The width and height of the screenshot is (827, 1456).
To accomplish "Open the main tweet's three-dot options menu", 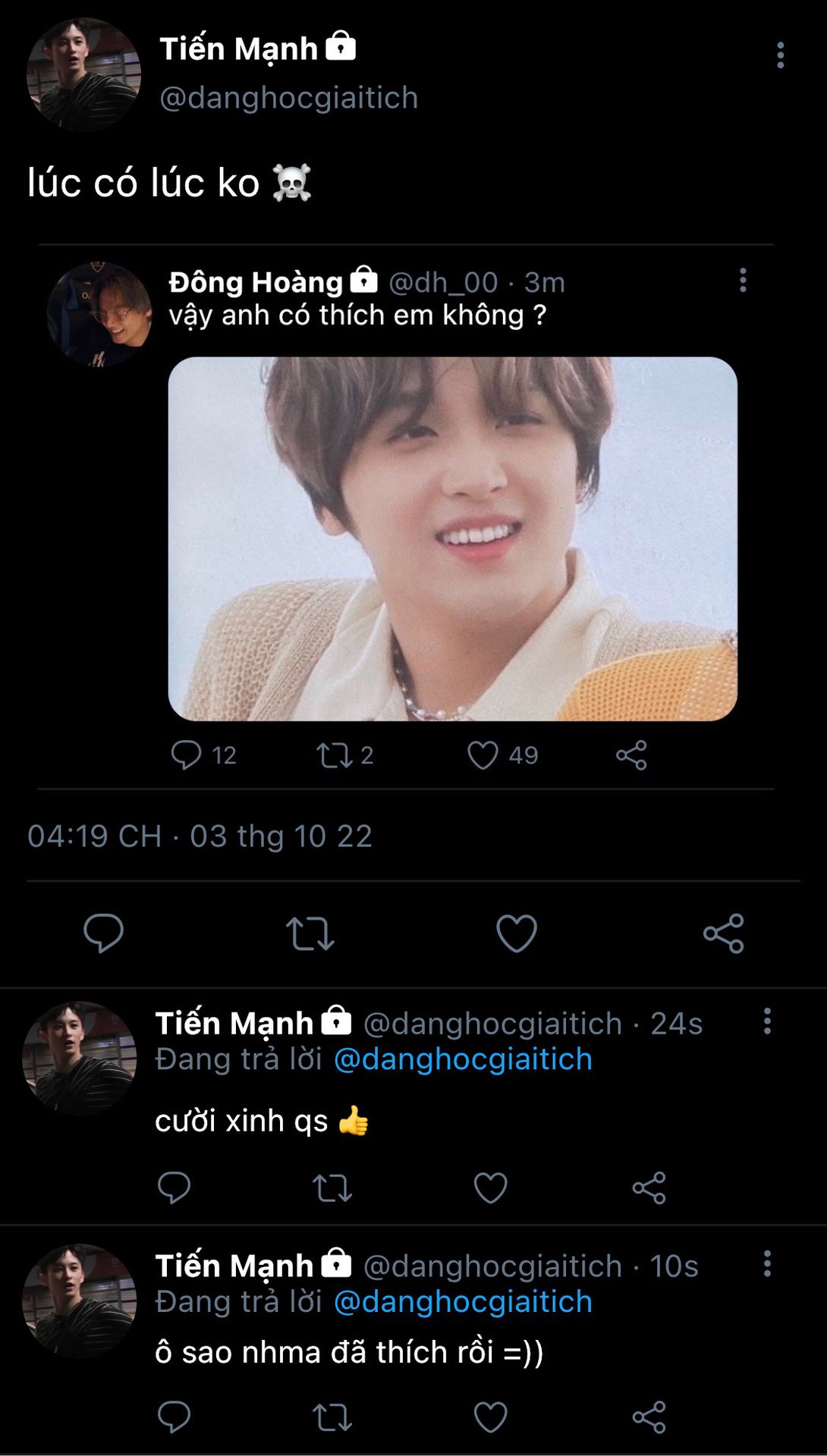I will (x=780, y=55).
